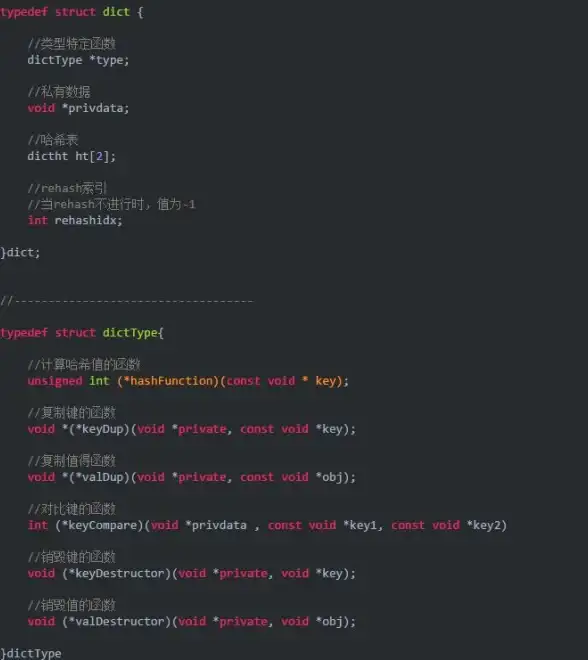This screenshot has height=660, width=588.
Task: Click the //私有数据 comment
Action: (59, 92)
